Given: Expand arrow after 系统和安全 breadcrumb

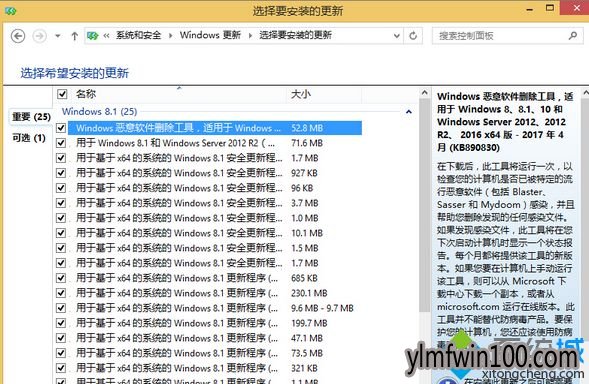Looking at the screenshot, I should coord(171,36).
